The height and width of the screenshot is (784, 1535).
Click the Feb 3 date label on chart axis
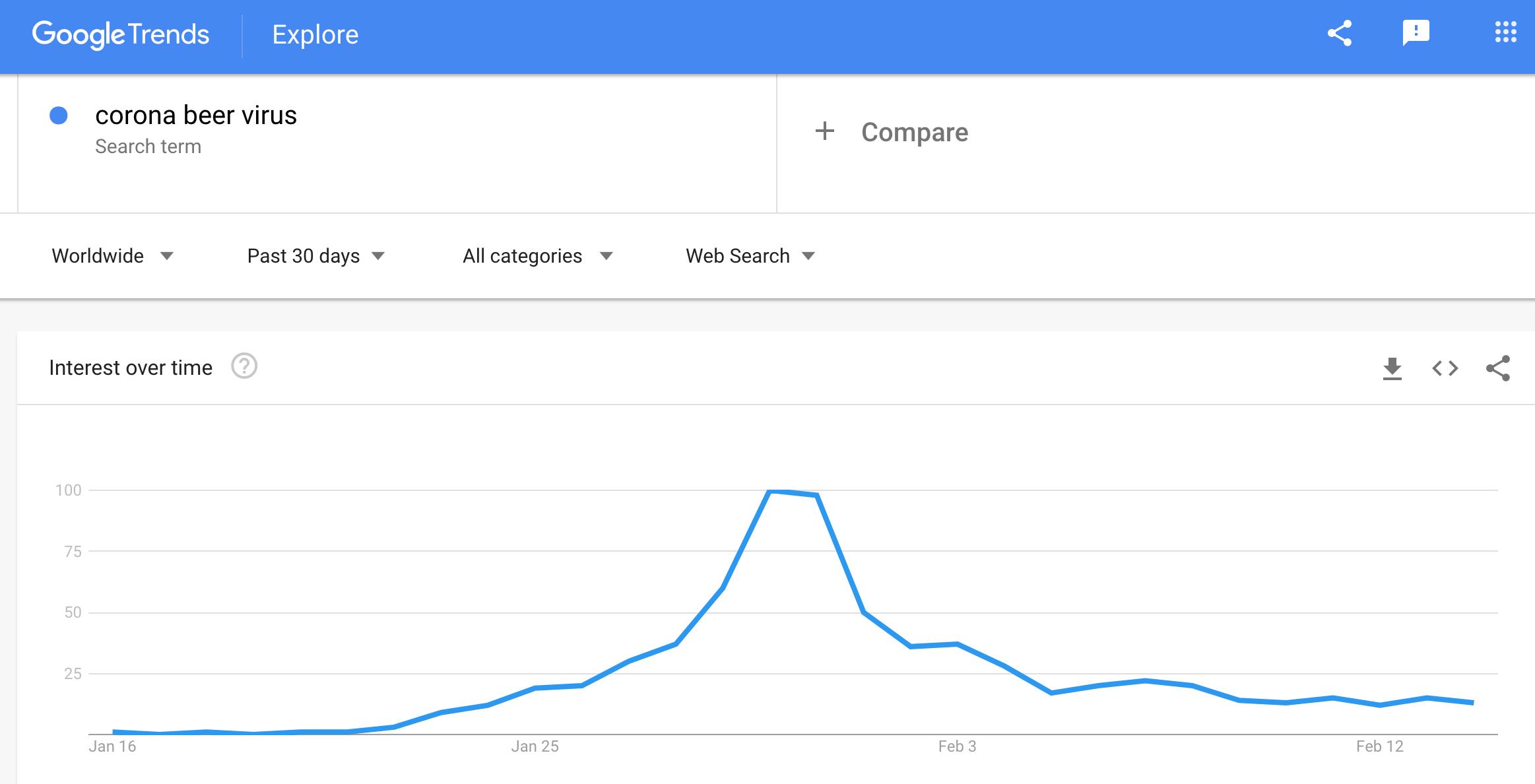click(x=957, y=746)
